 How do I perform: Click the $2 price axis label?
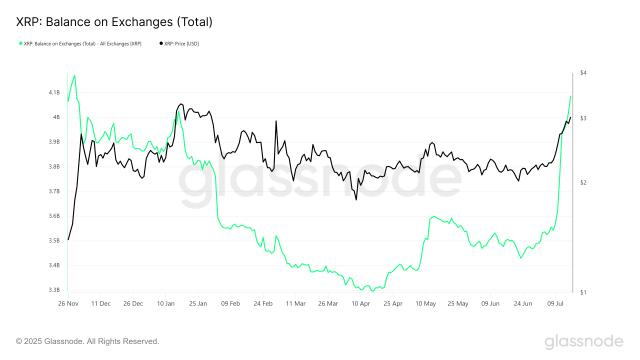pos(583,182)
